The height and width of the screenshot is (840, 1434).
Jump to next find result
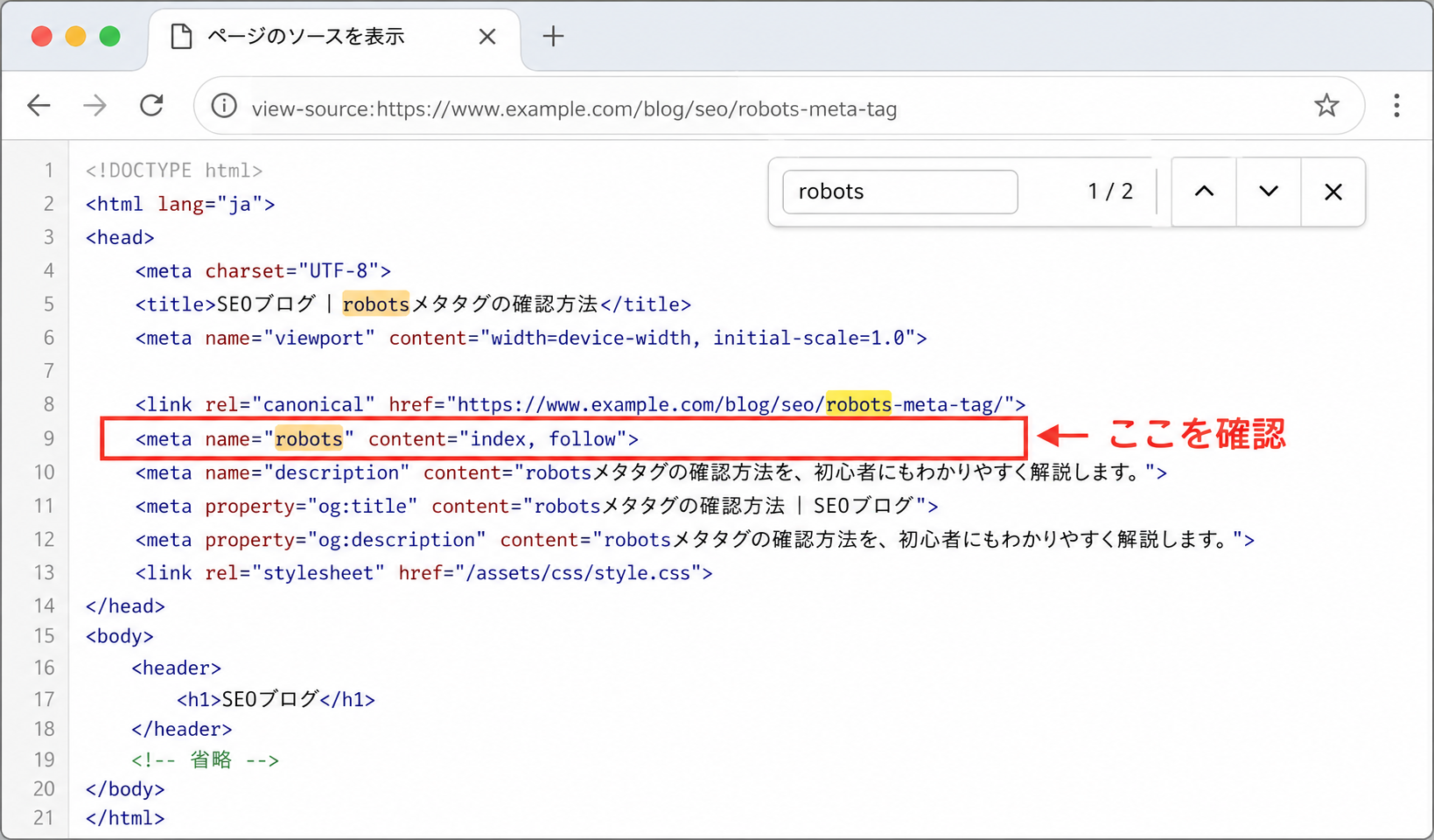(1269, 192)
